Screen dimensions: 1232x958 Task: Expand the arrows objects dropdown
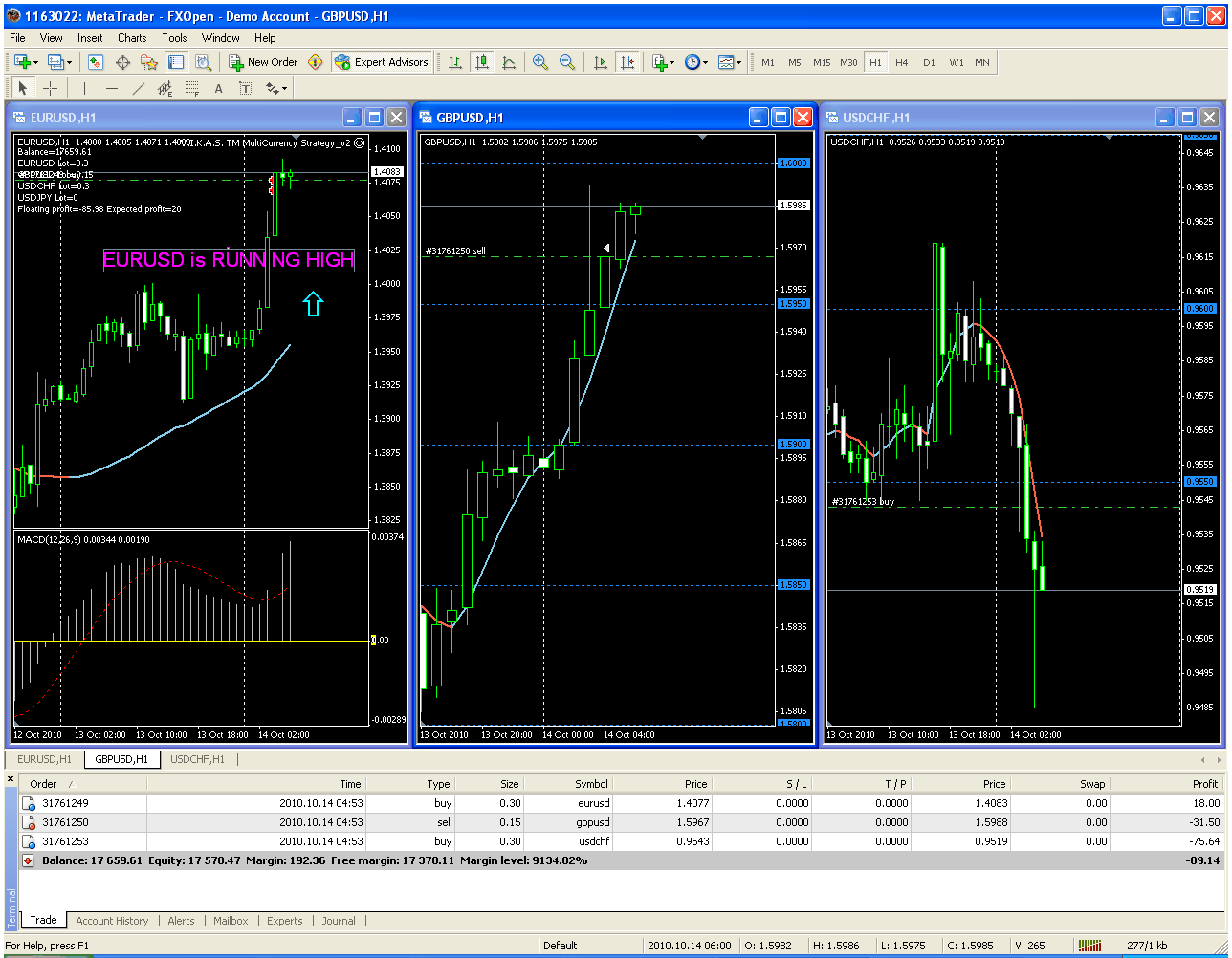(x=285, y=89)
